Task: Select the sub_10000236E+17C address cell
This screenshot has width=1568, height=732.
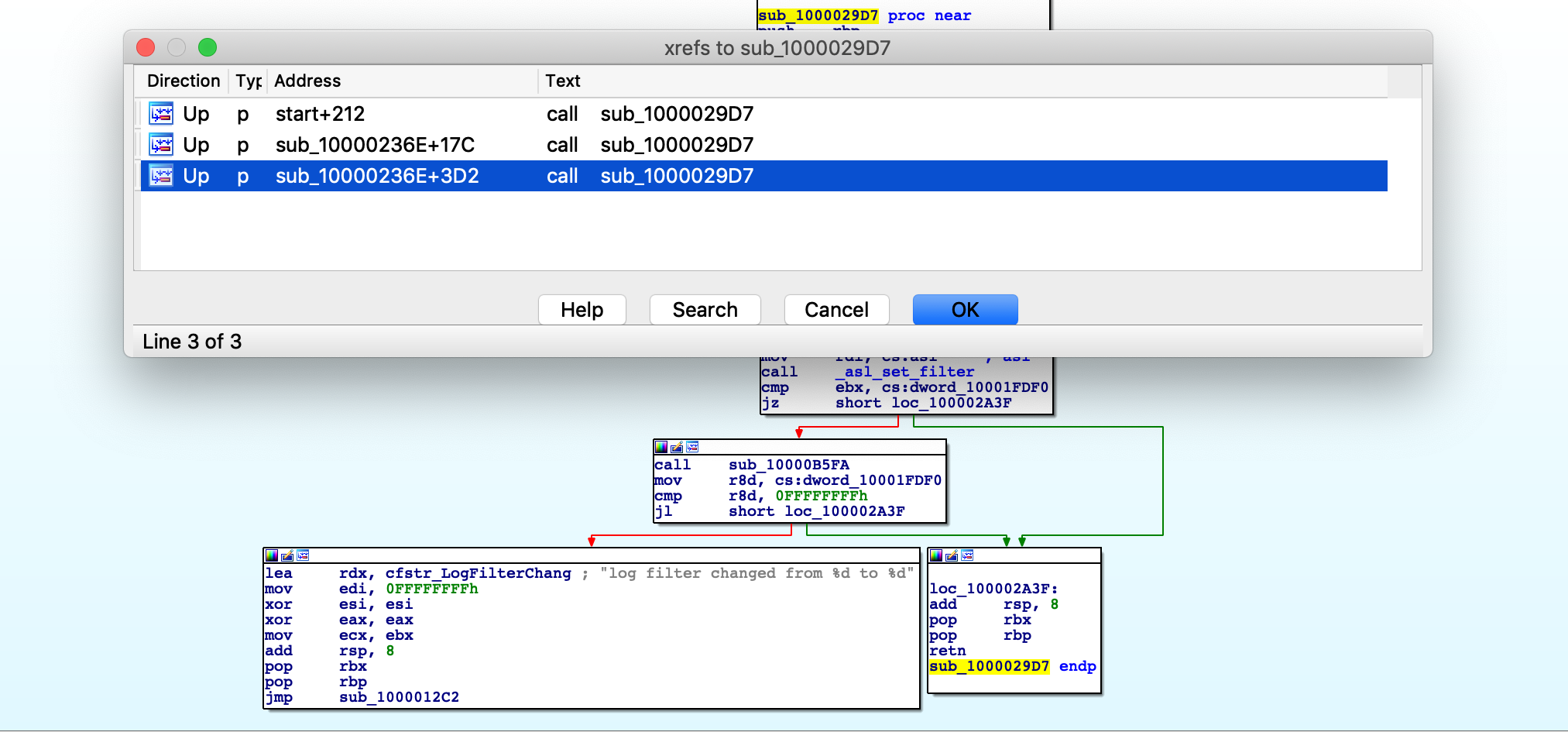Action: click(376, 145)
